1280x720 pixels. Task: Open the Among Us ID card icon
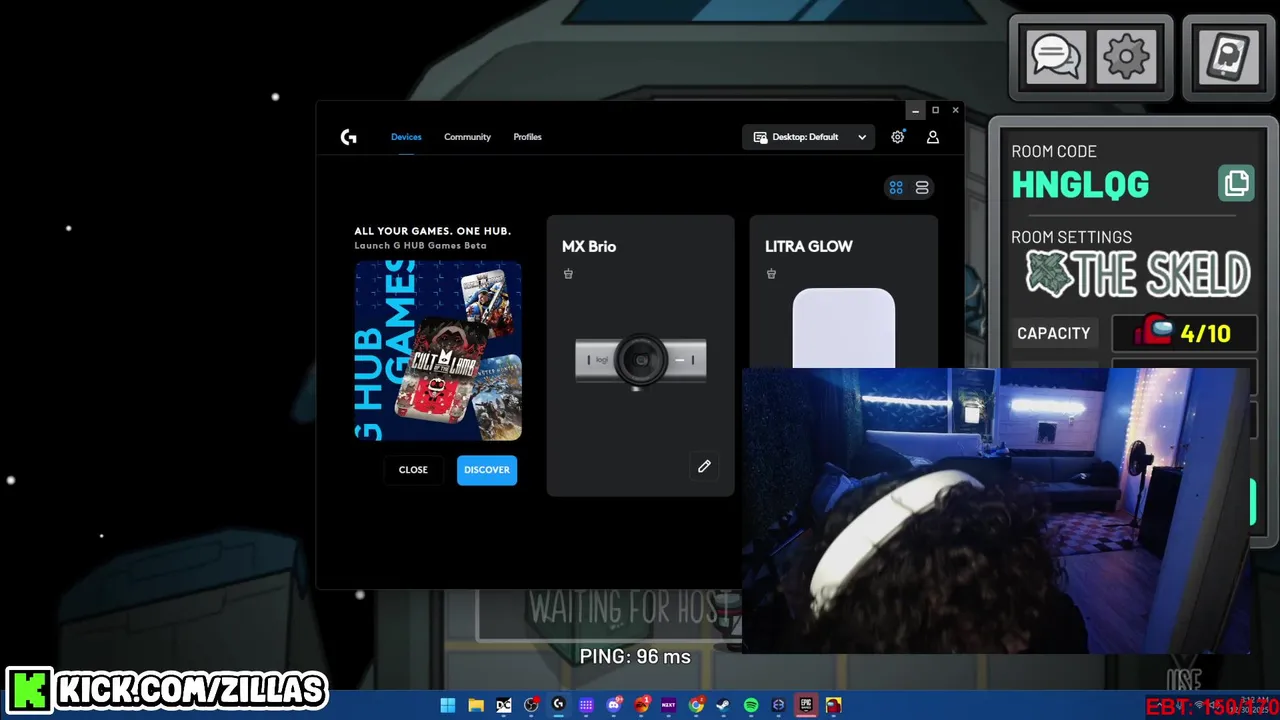[1228, 57]
